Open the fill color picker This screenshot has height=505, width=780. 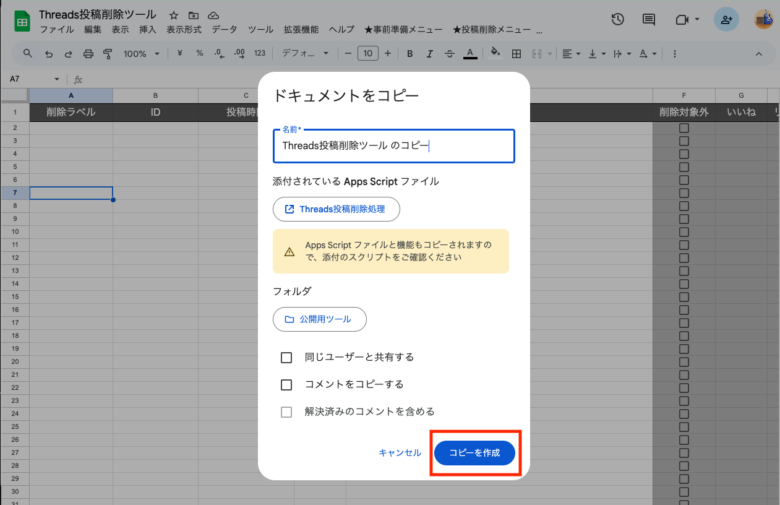coord(495,53)
